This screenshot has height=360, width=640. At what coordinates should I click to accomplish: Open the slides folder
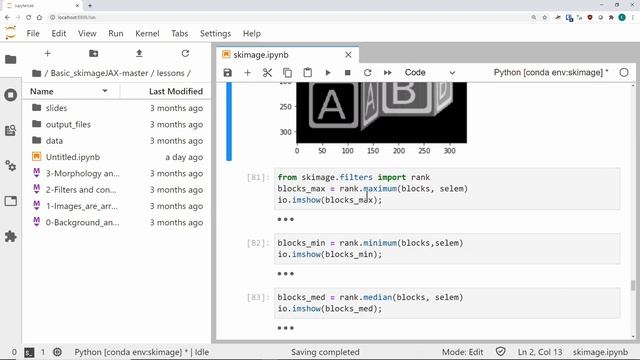117,108
